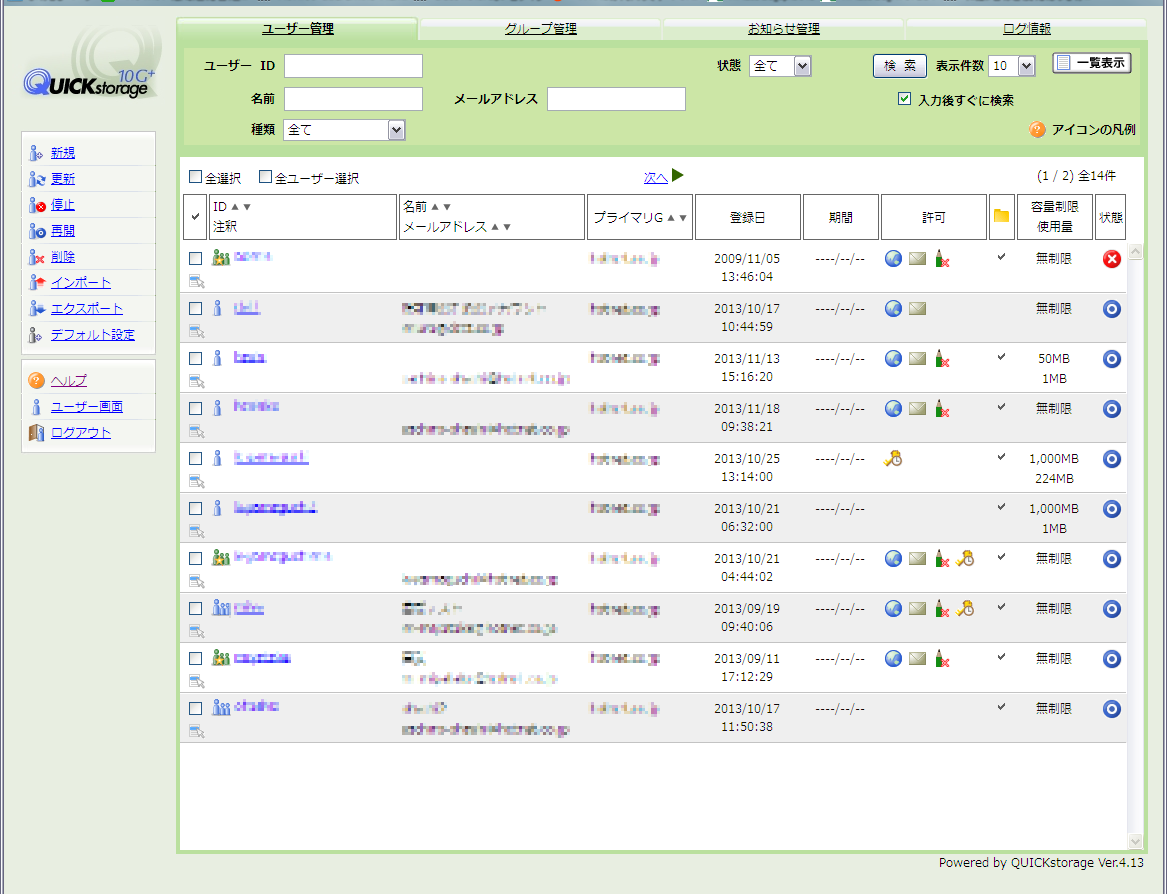Click the ログアウト door icon
This screenshot has width=1167, height=894.
(x=36, y=432)
